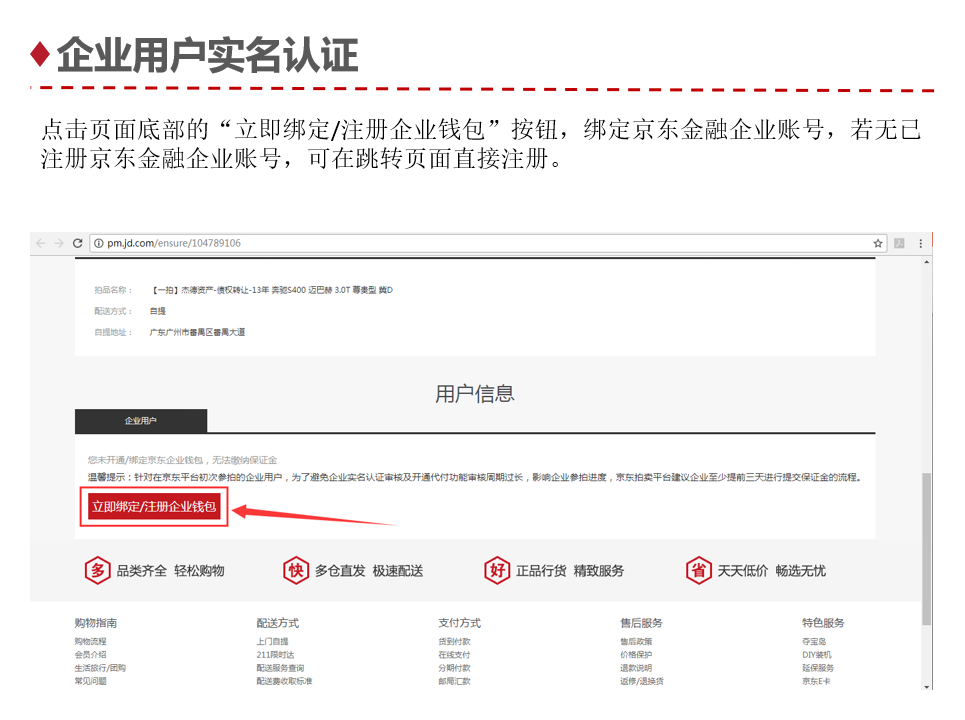Image resolution: width=965 pixels, height=720 pixels.
Task: Open 京东E卡 footer link
Action: (x=816, y=681)
